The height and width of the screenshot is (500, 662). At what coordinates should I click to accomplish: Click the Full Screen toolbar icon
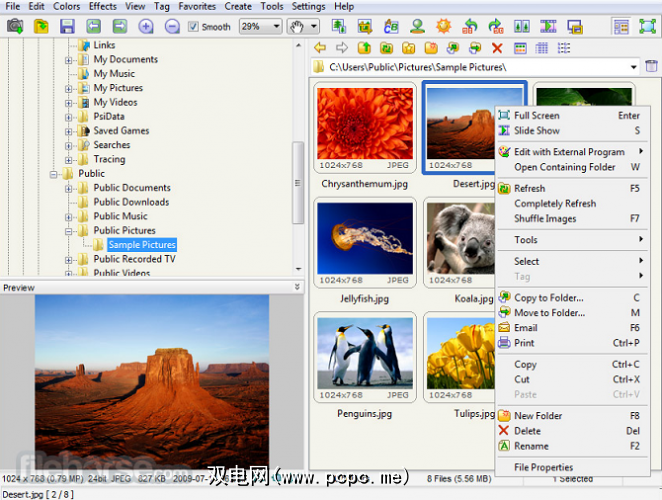[x=647, y=26]
